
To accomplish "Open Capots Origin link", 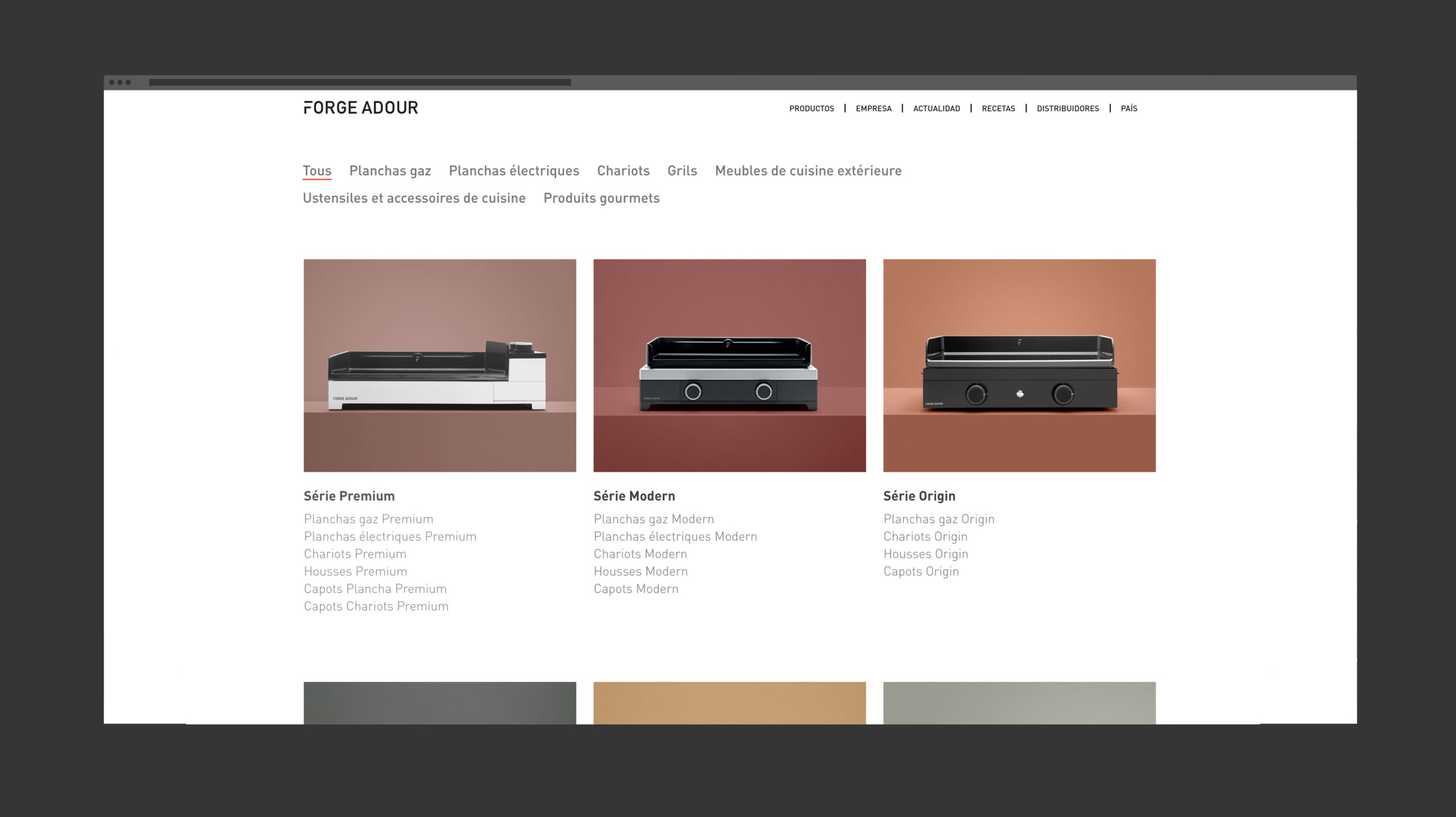I will 921,572.
